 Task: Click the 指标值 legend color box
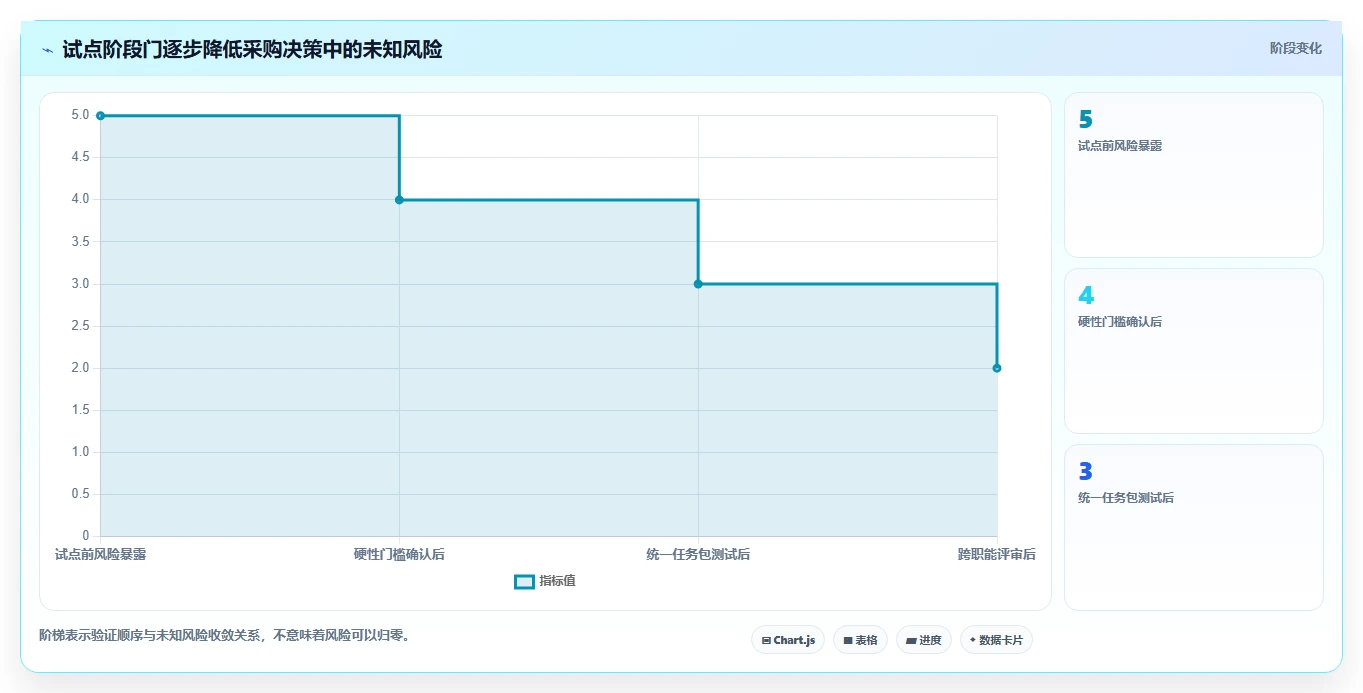click(x=524, y=581)
